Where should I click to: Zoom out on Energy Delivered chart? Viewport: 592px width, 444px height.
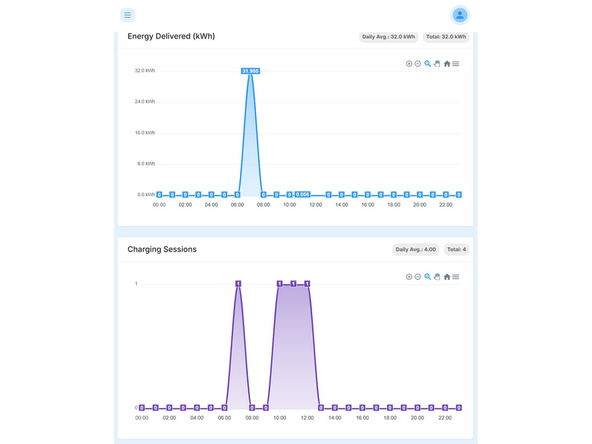click(418, 64)
